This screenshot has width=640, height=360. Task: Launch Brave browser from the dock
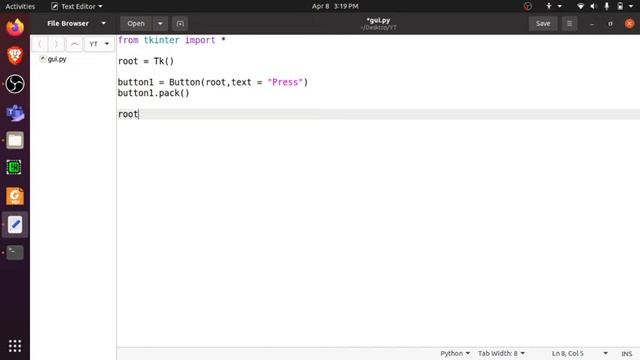point(15,56)
